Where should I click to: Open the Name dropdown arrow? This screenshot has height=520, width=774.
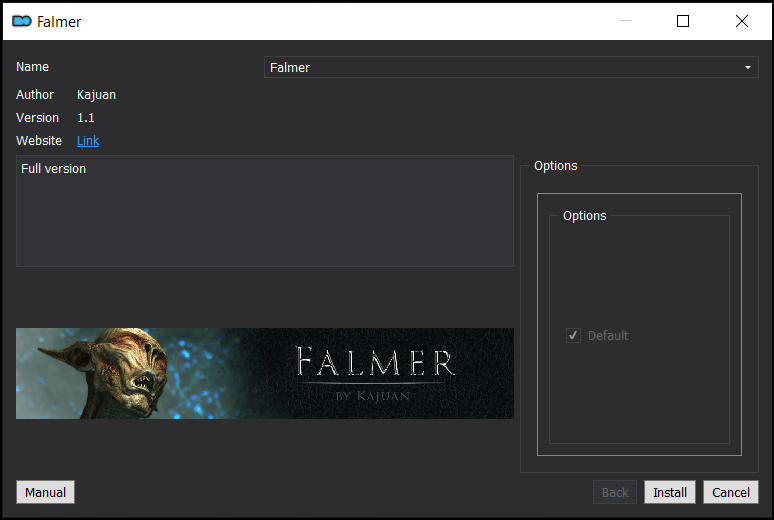pos(747,67)
